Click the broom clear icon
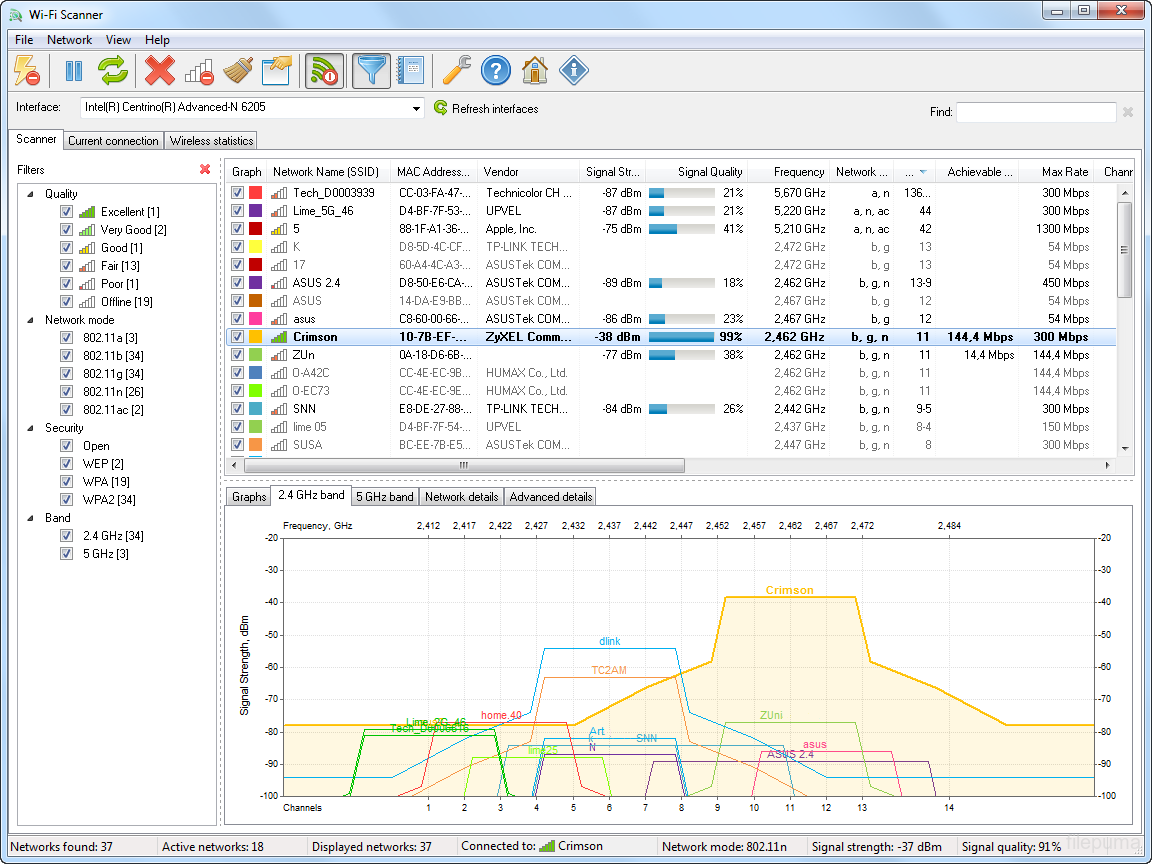 237,70
